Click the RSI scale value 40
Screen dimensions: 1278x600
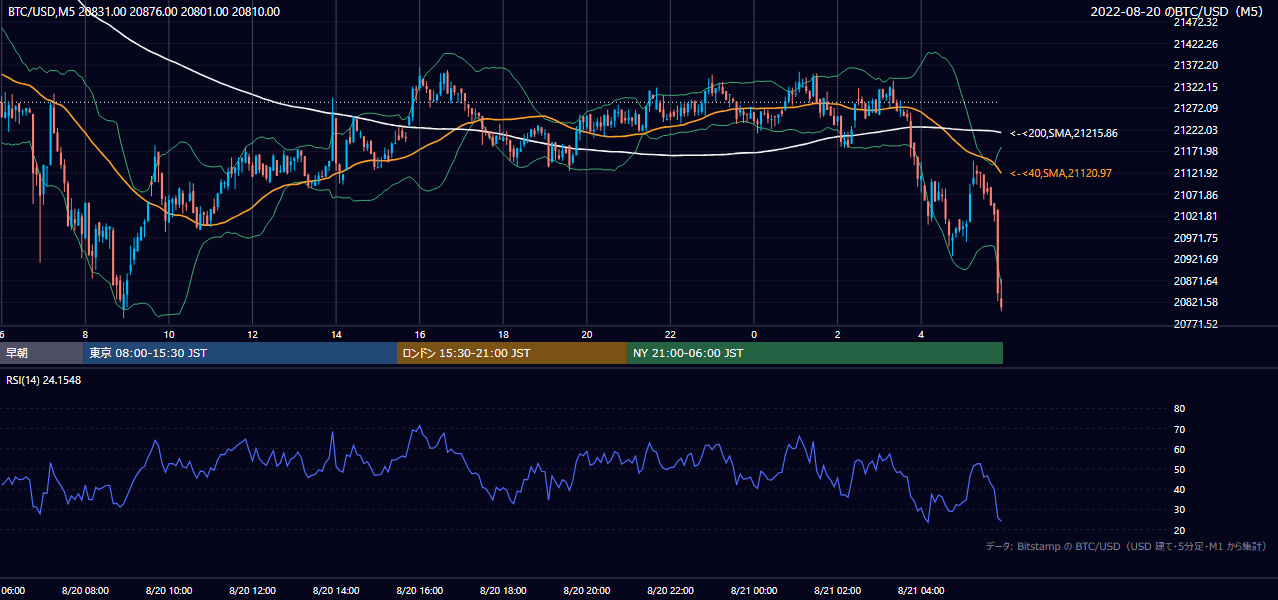(x=1179, y=489)
